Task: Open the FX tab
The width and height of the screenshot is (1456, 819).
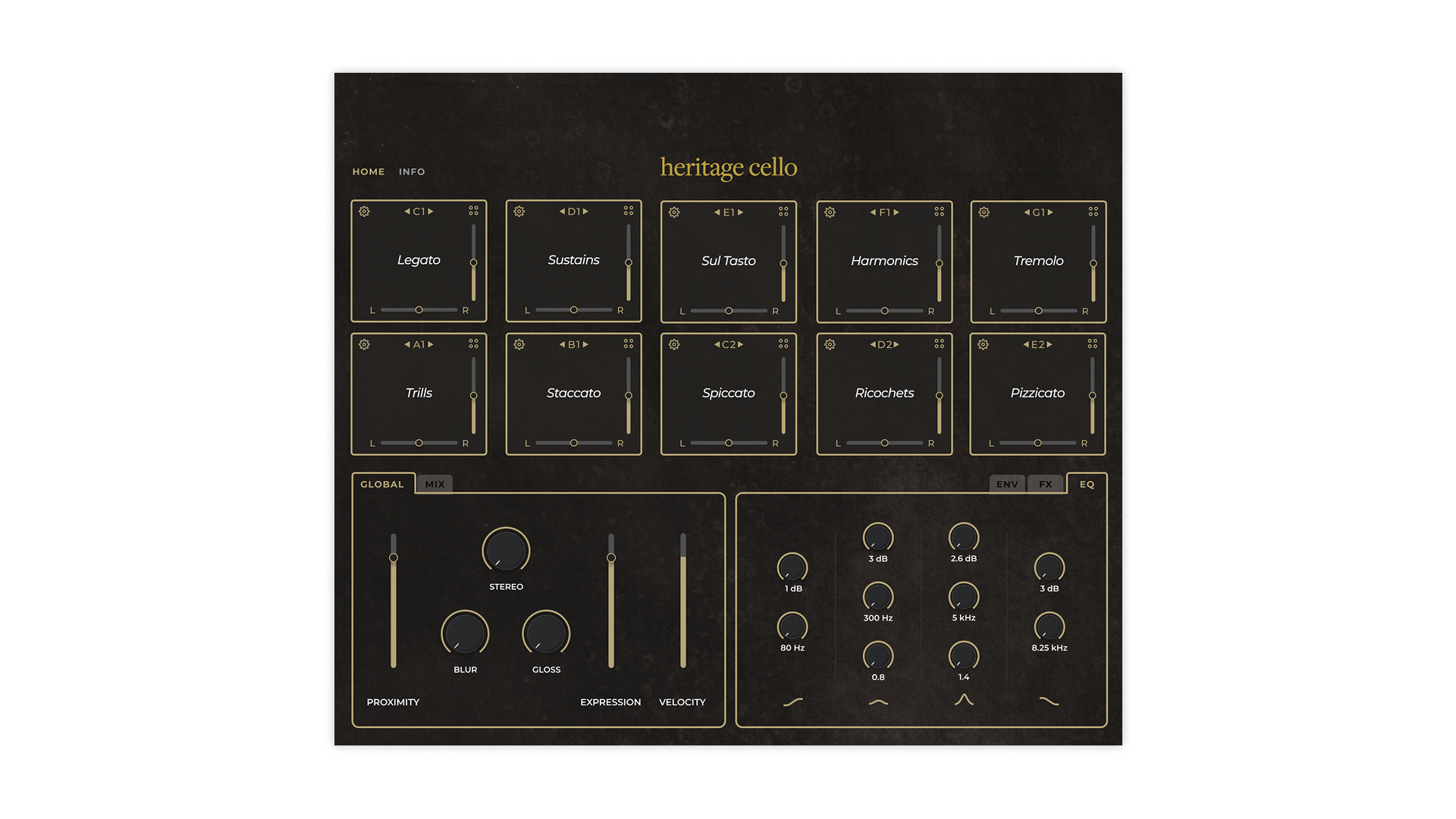Action: [x=1045, y=484]
